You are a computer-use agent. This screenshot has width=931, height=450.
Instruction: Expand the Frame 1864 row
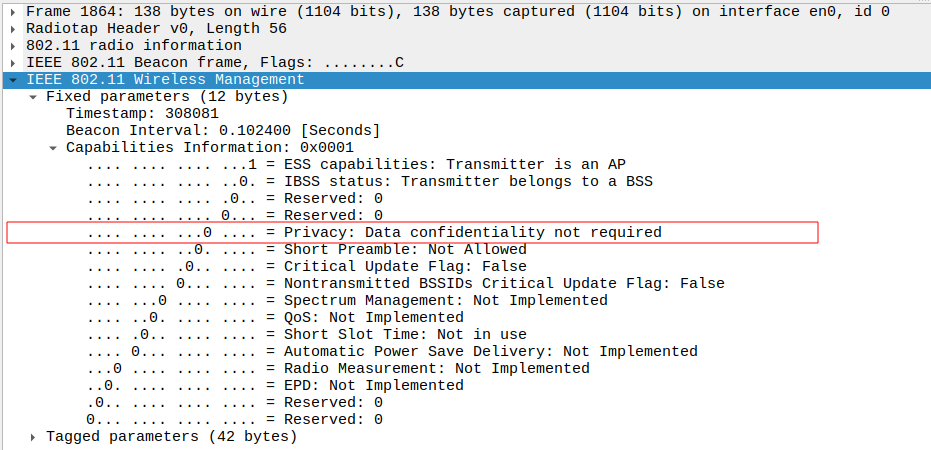pos(12,11)
